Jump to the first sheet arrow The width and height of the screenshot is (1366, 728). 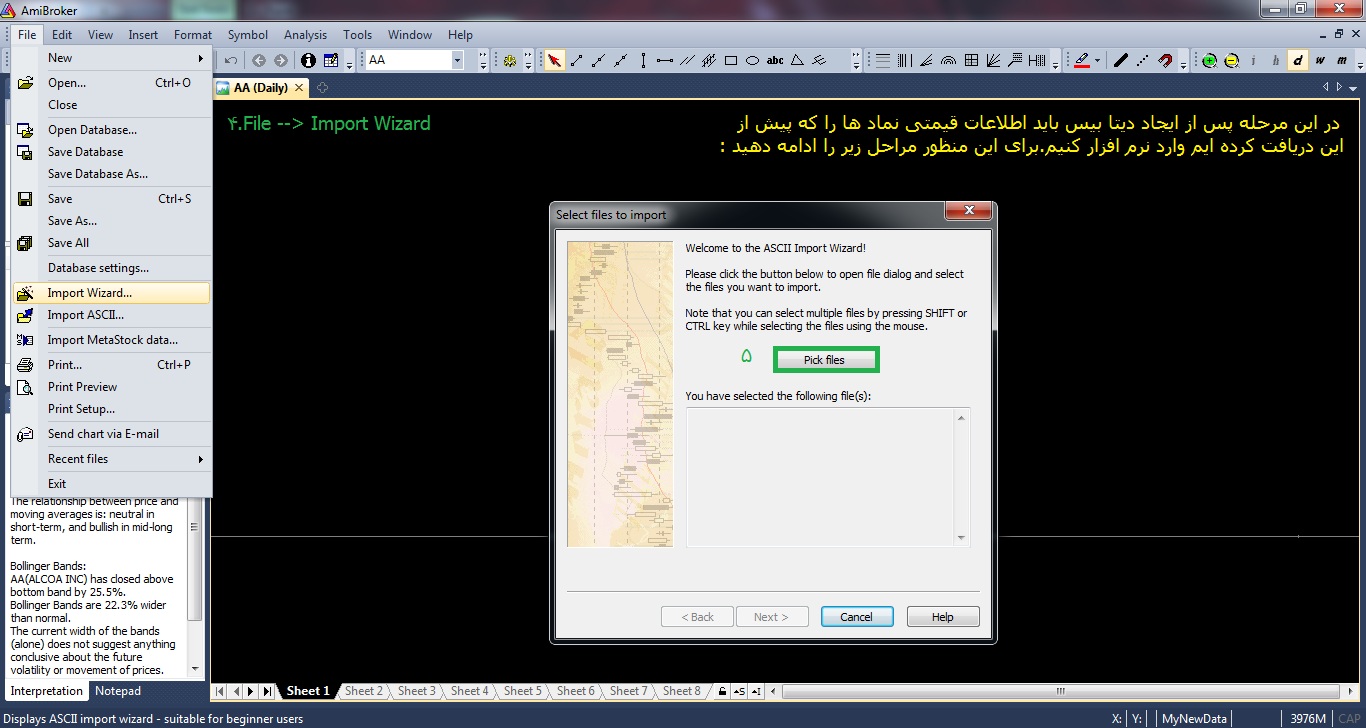coord(220,691)
